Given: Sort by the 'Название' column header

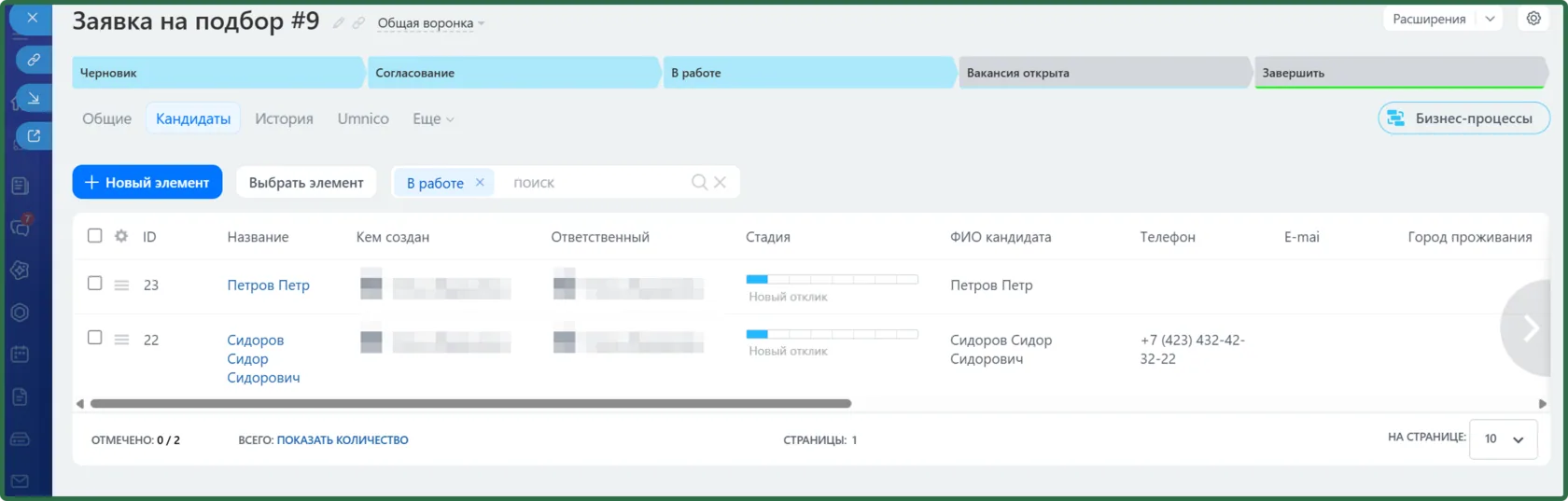Looking at the screenshot, I should tap(258, 237).
